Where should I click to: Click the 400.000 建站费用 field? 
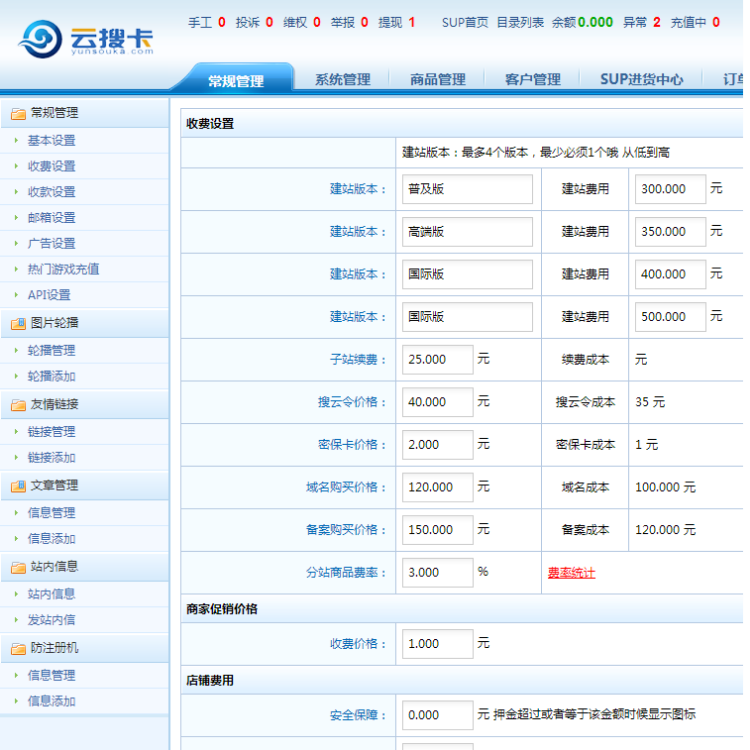click(x=670, y=274)
